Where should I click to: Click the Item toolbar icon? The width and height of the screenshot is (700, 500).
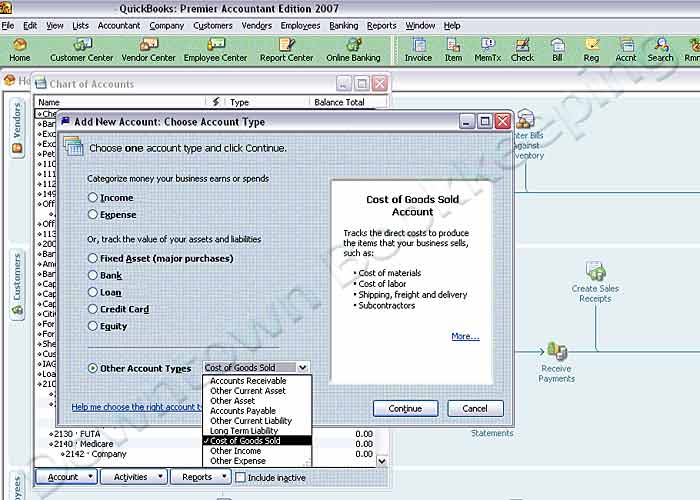click(453, 50)
